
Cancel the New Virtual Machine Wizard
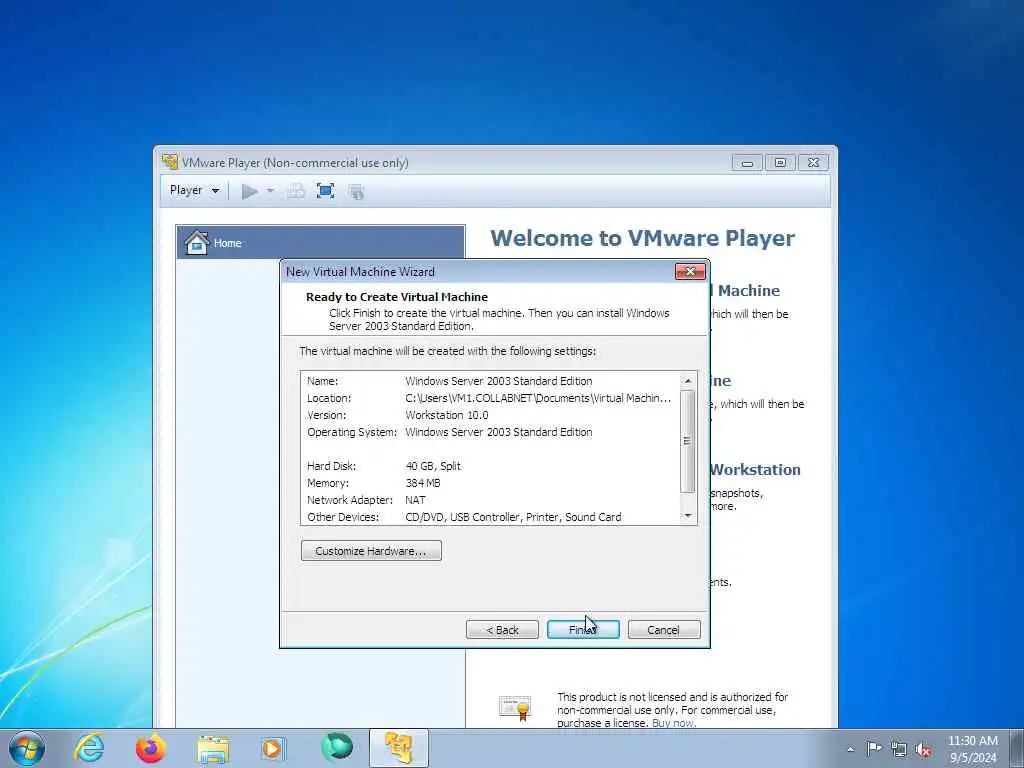click(x=664, y=630)
